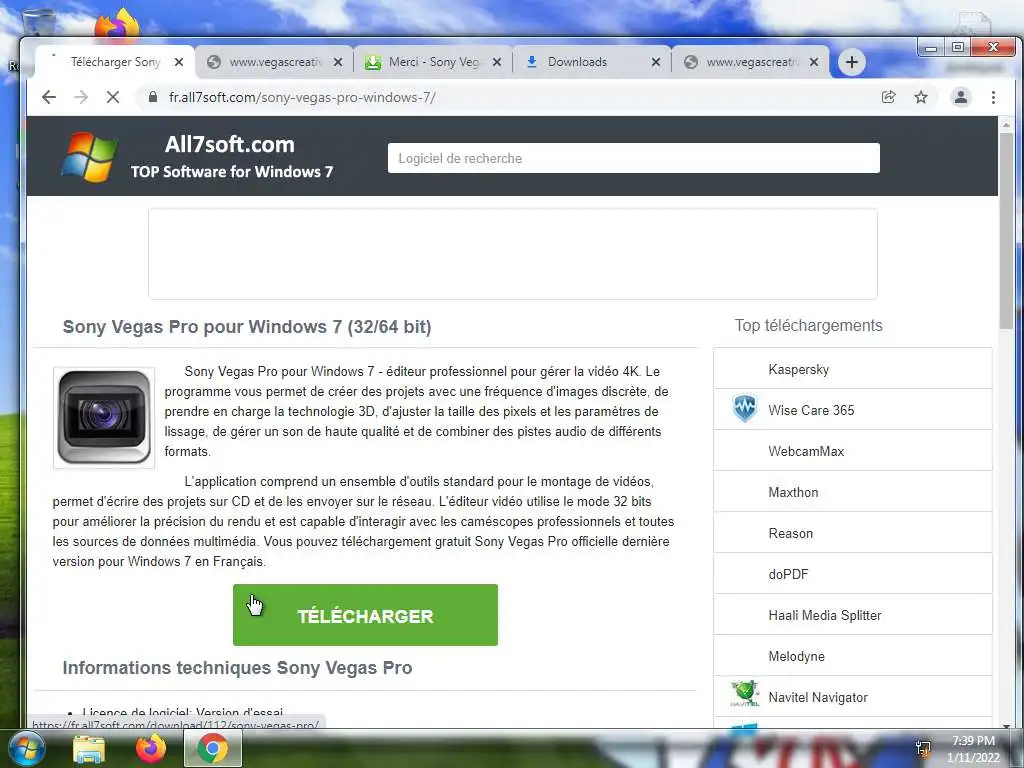The height and width of the screenshot is (768, 1024).
Task: Open a new tab with plus button
Action: tap(852, 62)
